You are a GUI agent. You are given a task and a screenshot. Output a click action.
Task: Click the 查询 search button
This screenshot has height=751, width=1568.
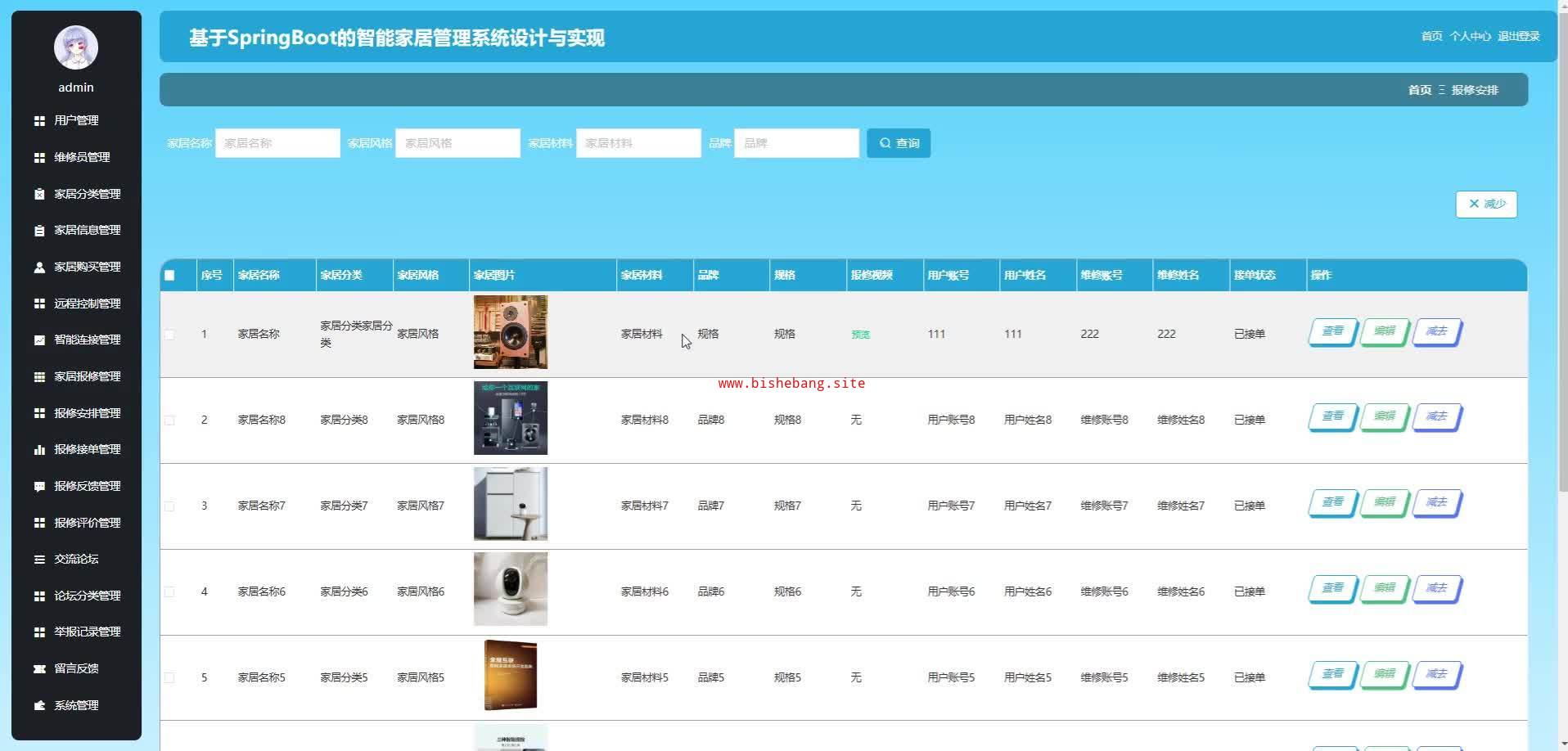pos(899,143)
